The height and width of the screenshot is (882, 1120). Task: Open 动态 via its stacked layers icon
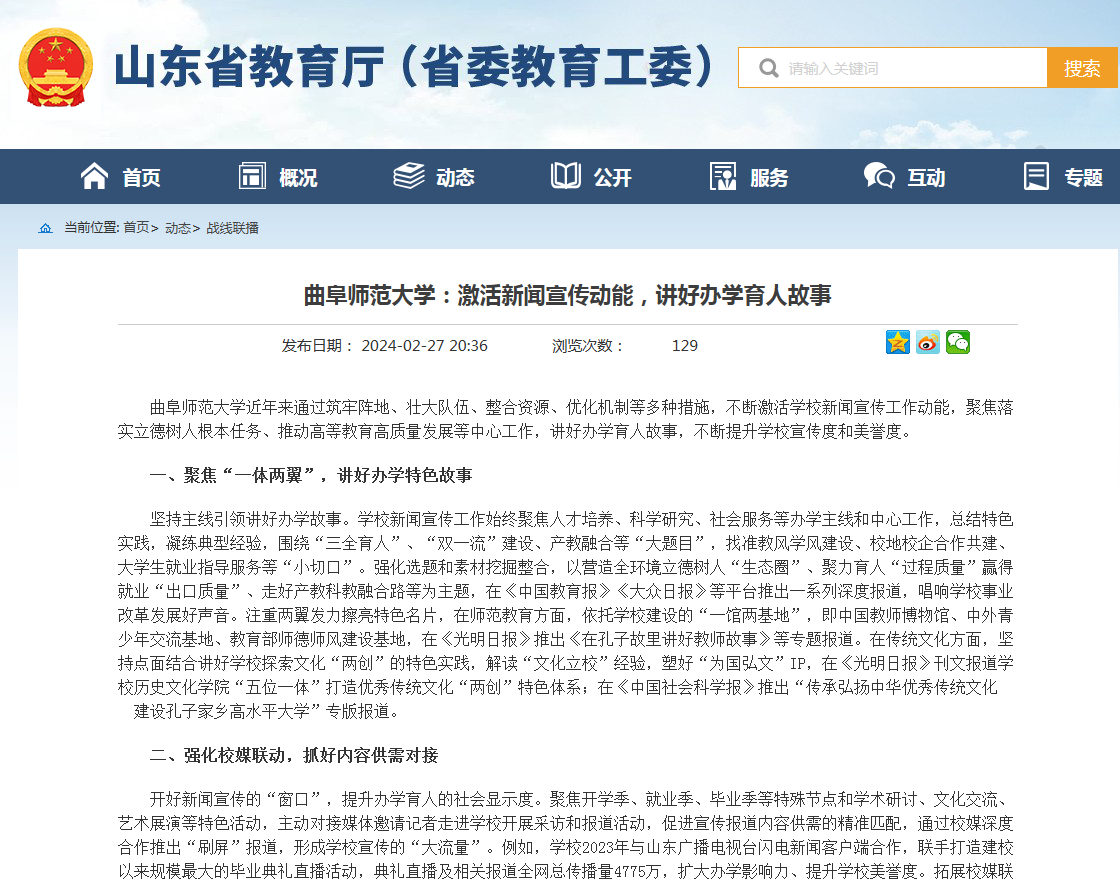pyautogui.click(x=408, y=176)
